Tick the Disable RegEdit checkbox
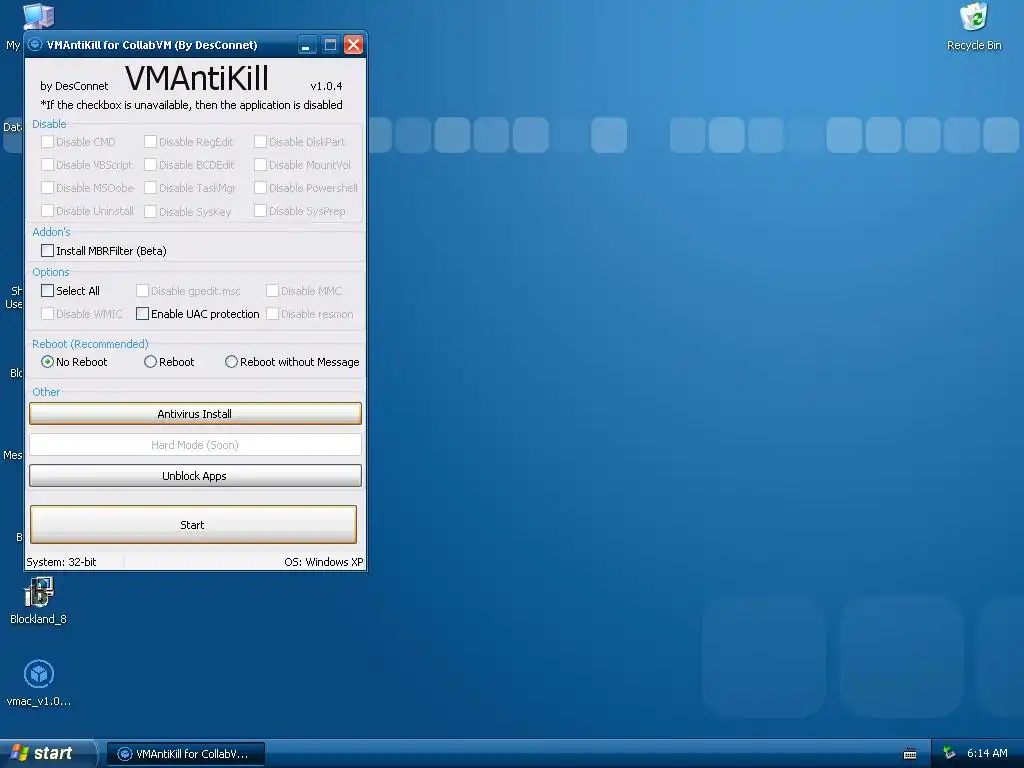Viewport: 1024px width, 768px height. 150,142
